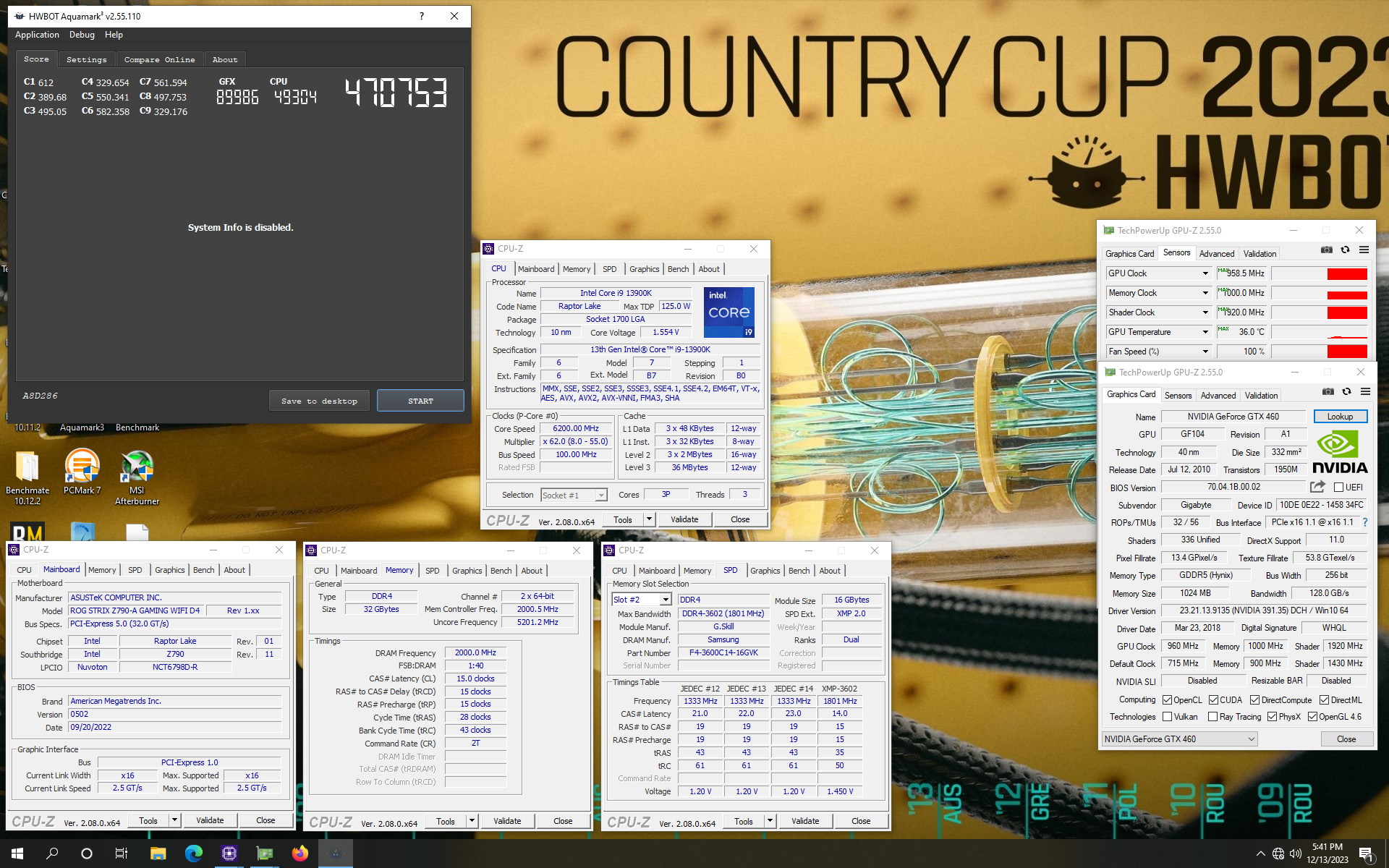Image resolution: width=1389 pixels, height=868 pixels.
Task: Open MSI Afterburner desktop shortcut
Action: point(137,477)
